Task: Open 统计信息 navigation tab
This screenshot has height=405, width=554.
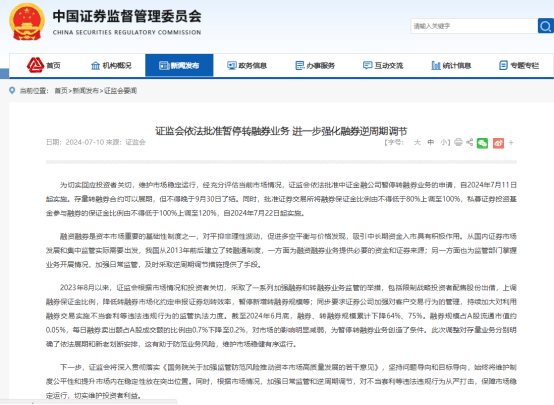Action: (x=451, y=65)
